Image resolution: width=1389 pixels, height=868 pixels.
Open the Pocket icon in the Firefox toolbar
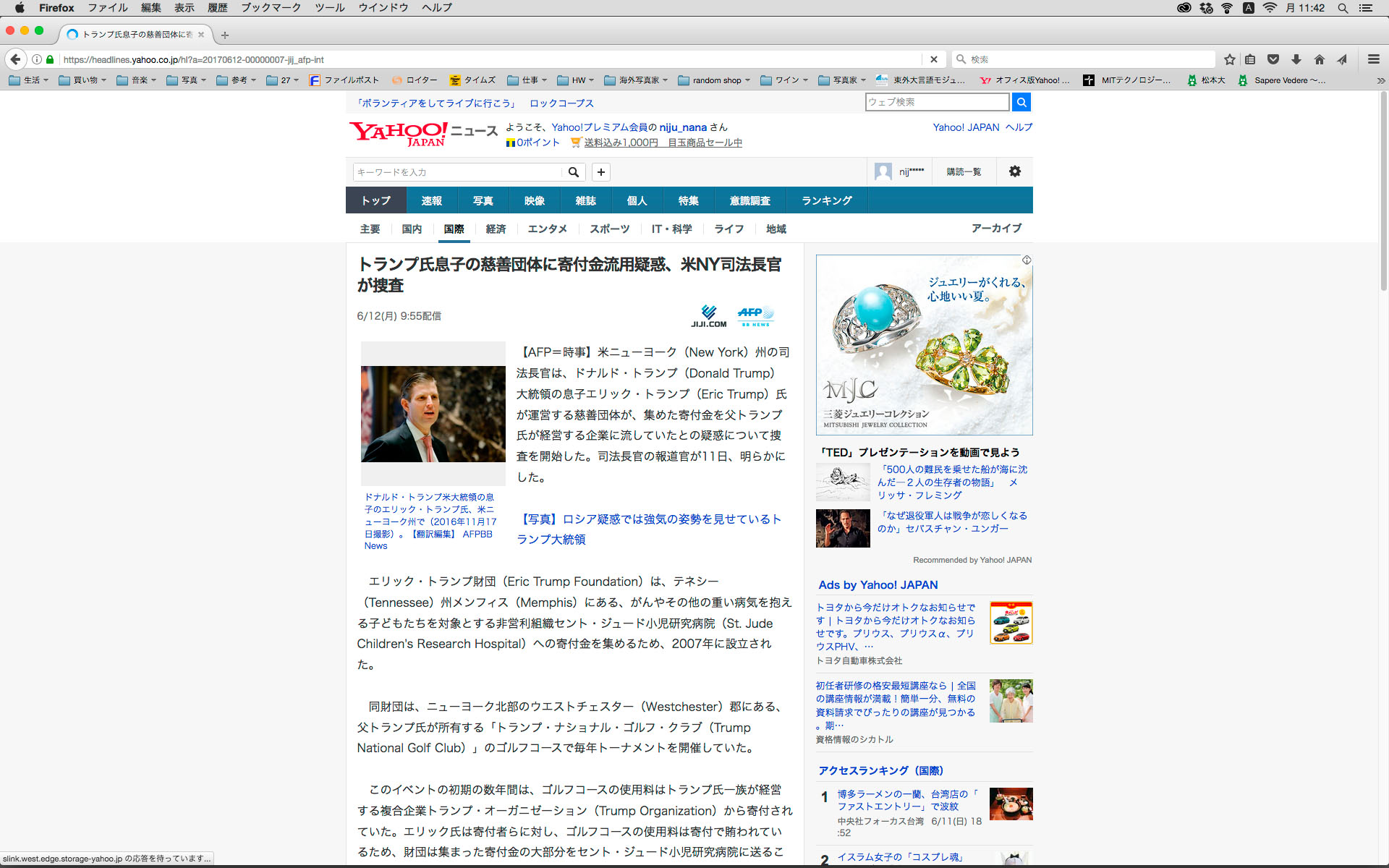point(1273,59)
